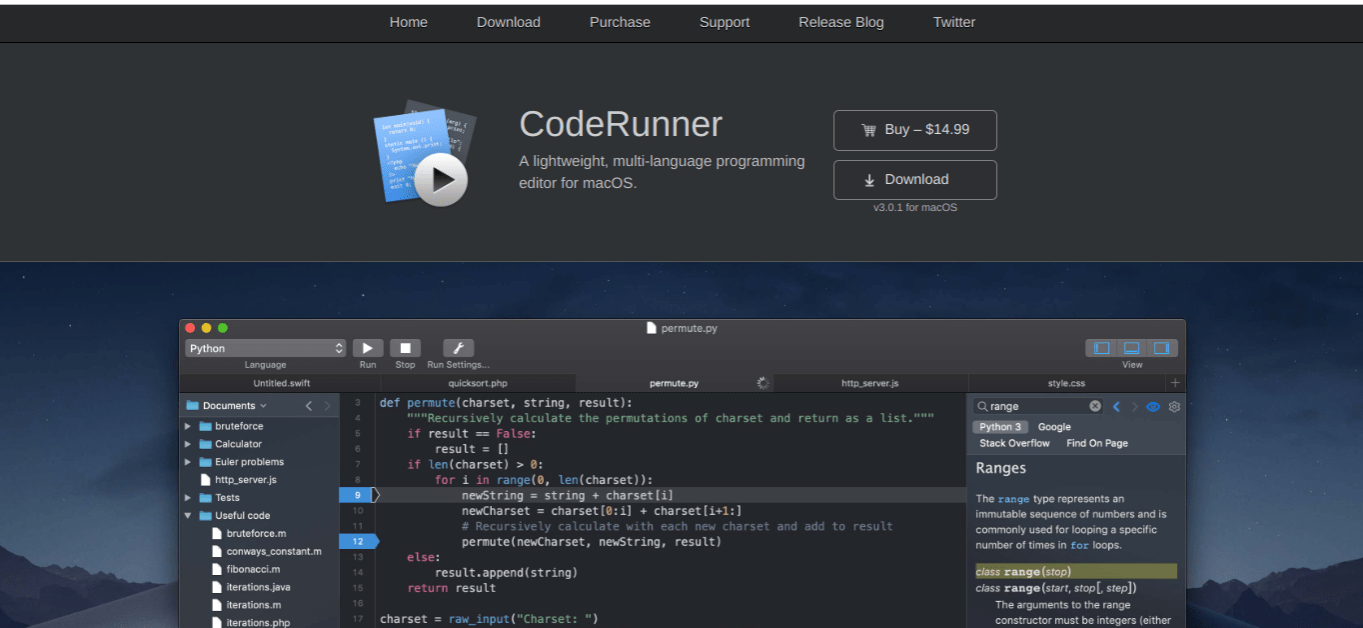Clear the range search with the X button

[x=1095, y=406]
